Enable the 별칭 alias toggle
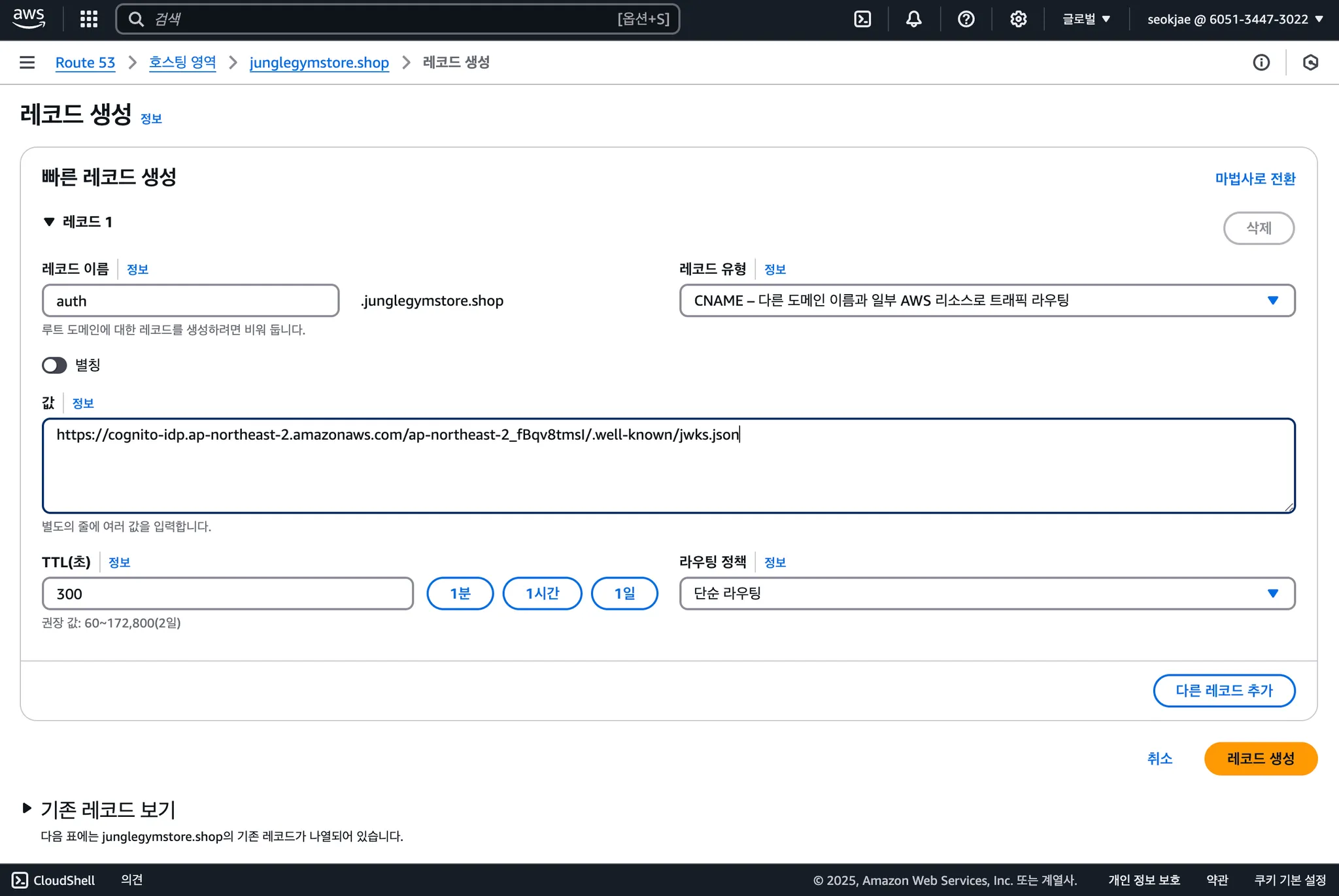Viewport: 1339px width, 896px height. [x=54, y=365]
